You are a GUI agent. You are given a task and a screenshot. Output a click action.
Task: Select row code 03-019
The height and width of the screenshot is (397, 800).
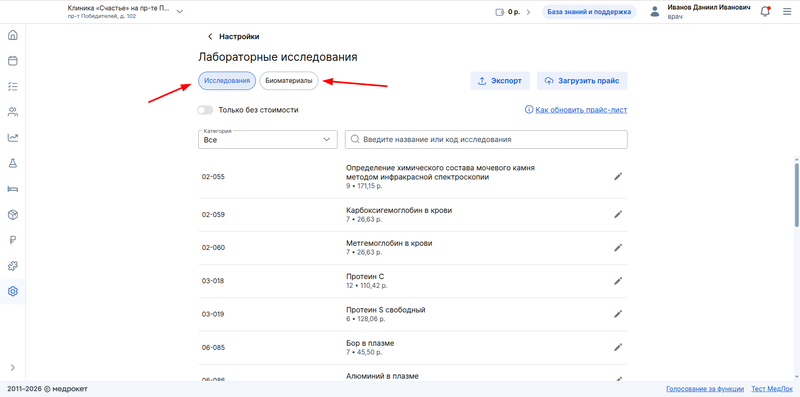tap(213, 314)
